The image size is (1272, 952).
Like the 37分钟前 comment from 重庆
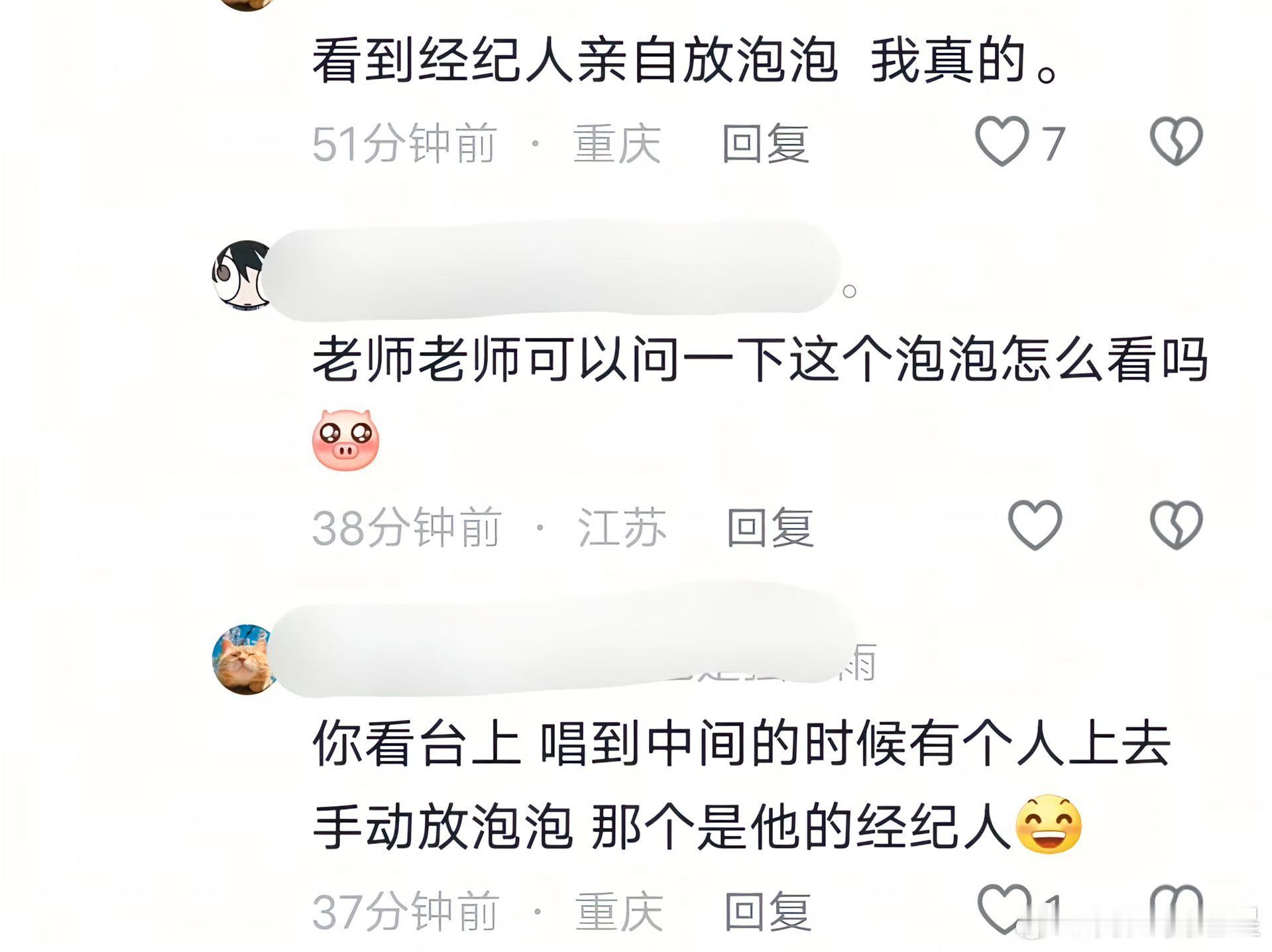coord(1004,909)
